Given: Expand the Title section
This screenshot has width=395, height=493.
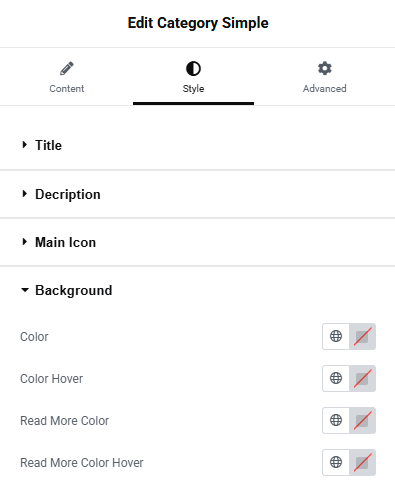Looking at the screenshot, I should [x=197, y=145].
